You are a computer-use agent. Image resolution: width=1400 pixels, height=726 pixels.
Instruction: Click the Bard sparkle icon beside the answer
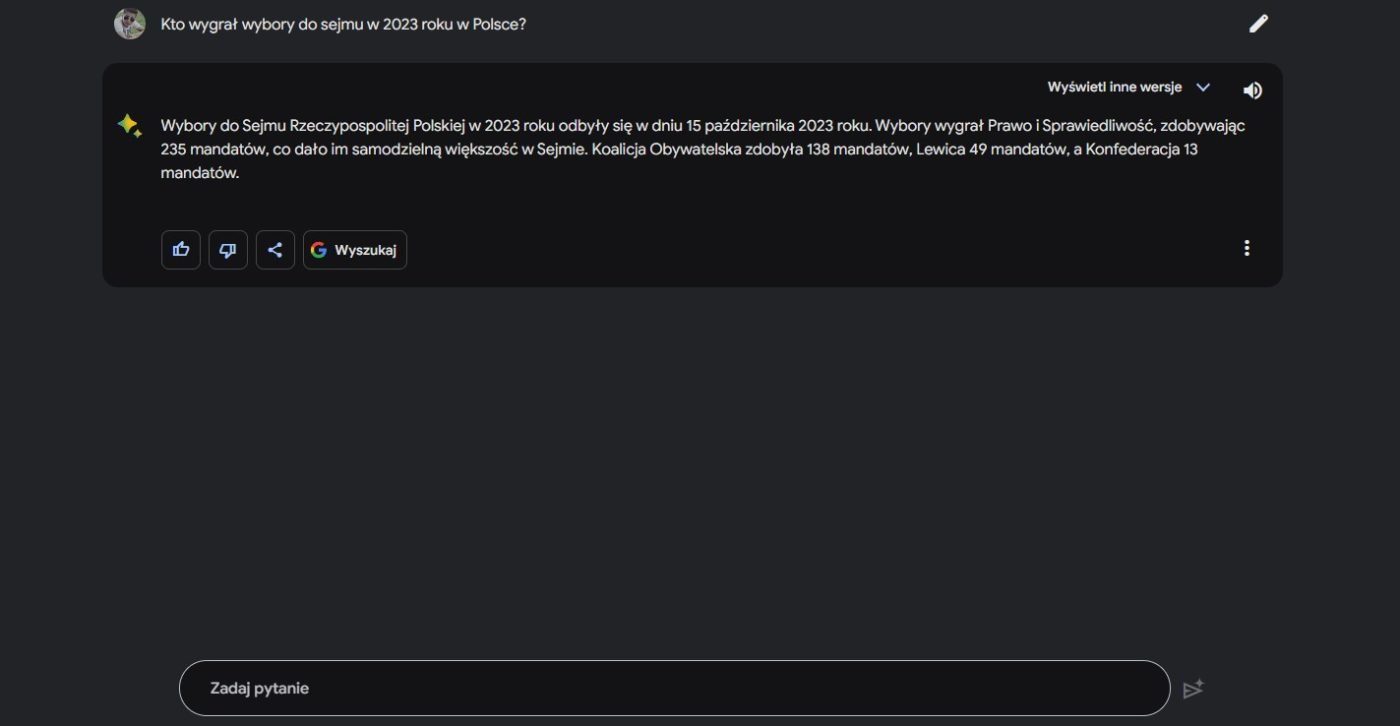coord(129,126)
